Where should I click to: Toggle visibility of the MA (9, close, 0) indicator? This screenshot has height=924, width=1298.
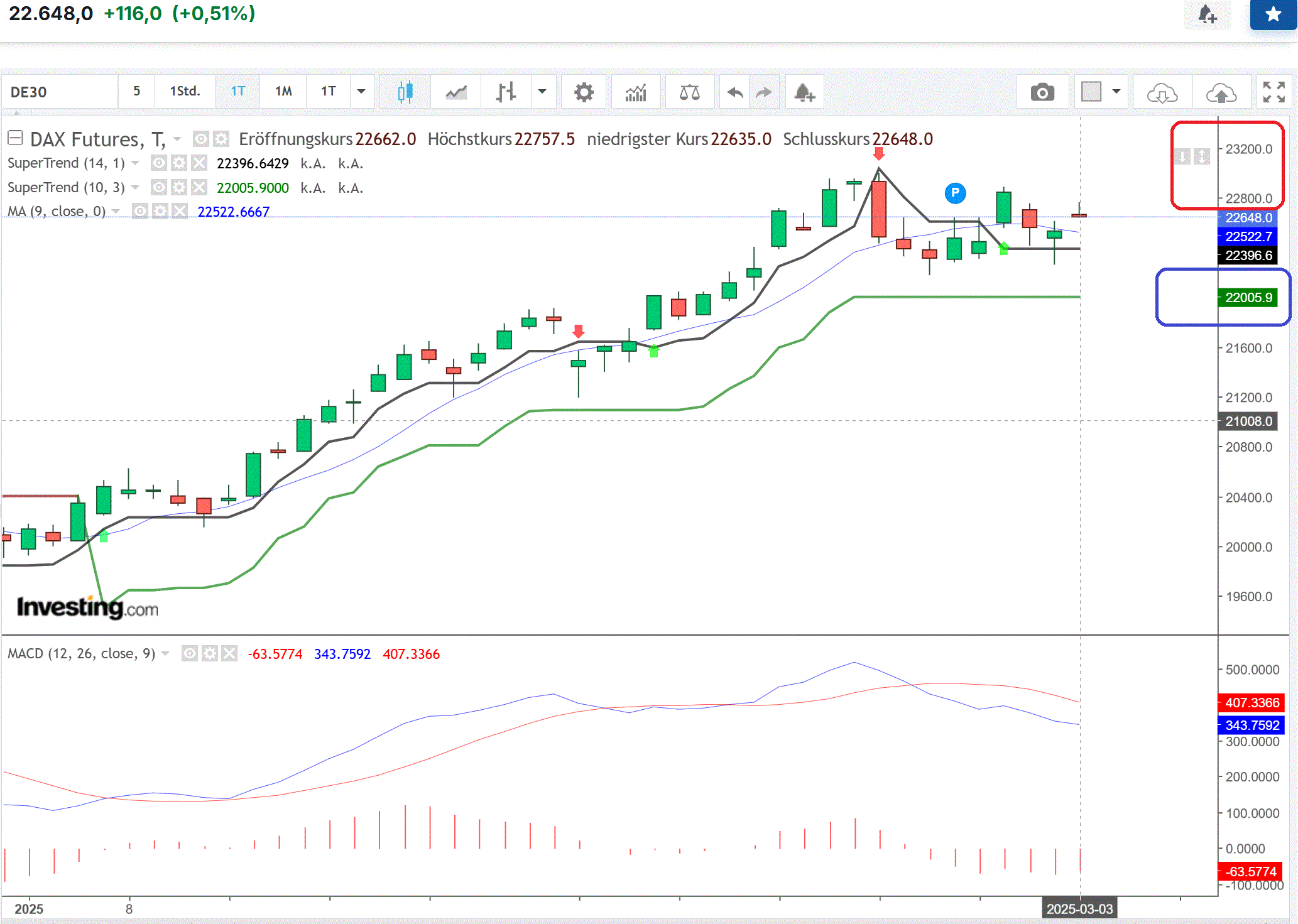click(139, 212)
